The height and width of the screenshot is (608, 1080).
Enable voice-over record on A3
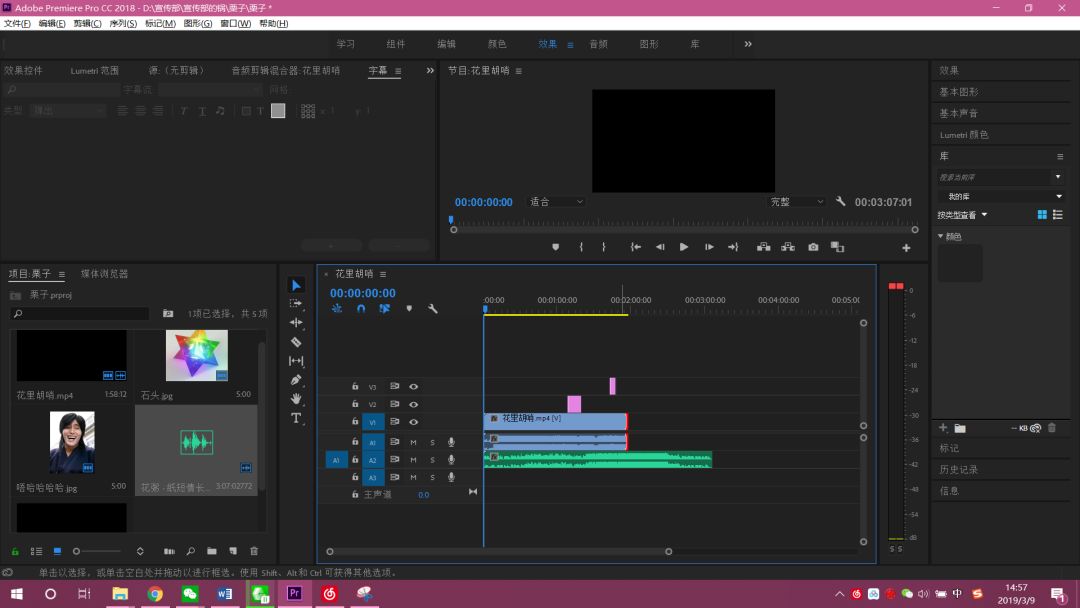click(451, 477)
